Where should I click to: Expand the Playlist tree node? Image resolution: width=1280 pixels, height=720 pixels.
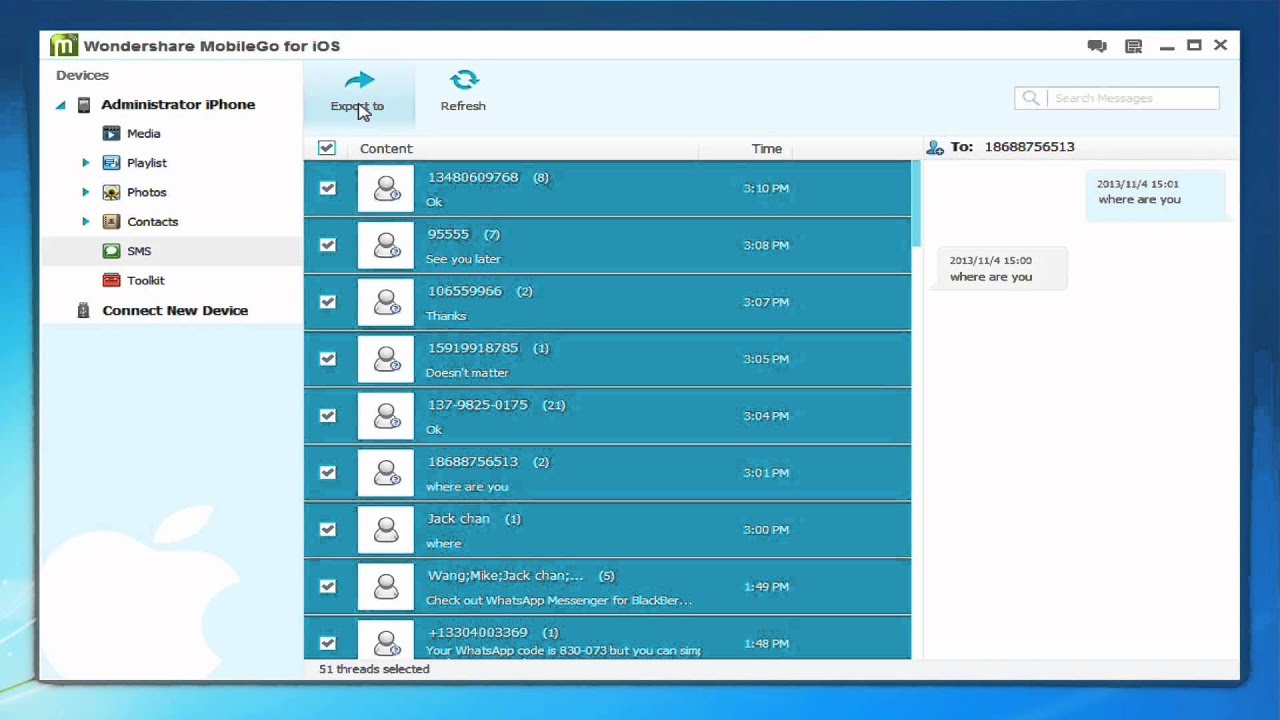coord(85,163)
